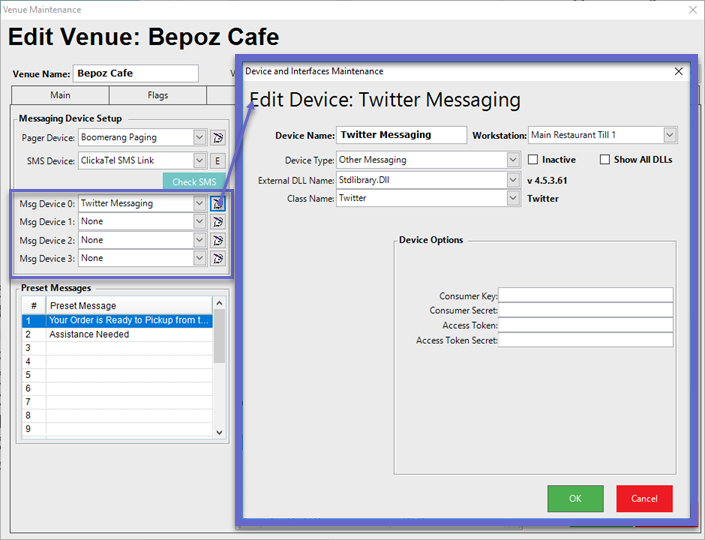The height and width of the screenshot is (540, 705).
Task: Open edit icon for Msg Device 1
Action: 217,222
